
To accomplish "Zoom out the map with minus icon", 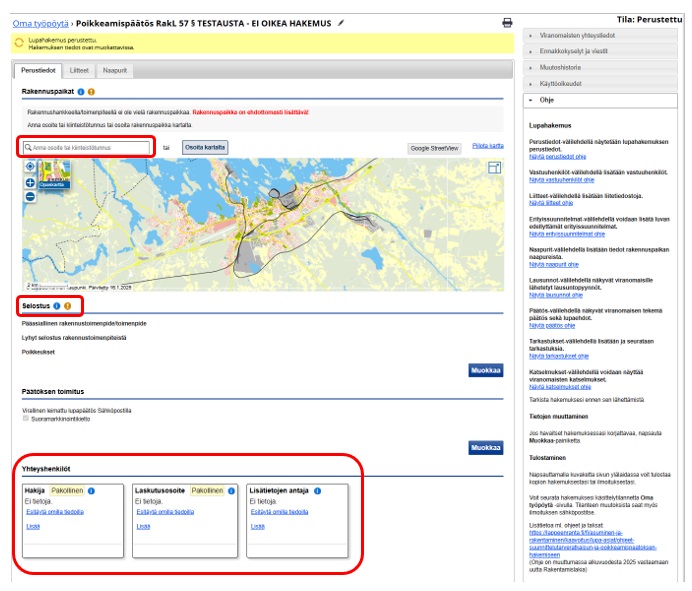I will point(30,196).
